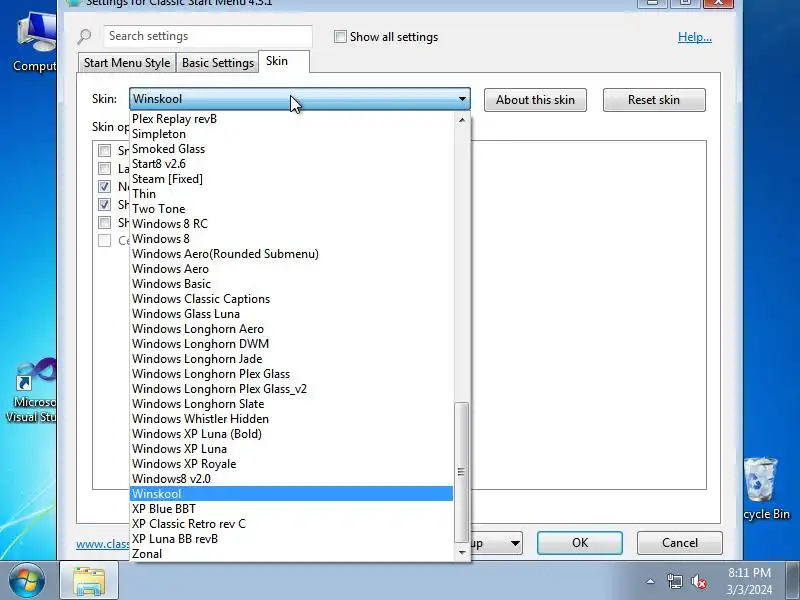
Task: Select Windows Longhorn Aero entry
Action: tap(292, 329)
